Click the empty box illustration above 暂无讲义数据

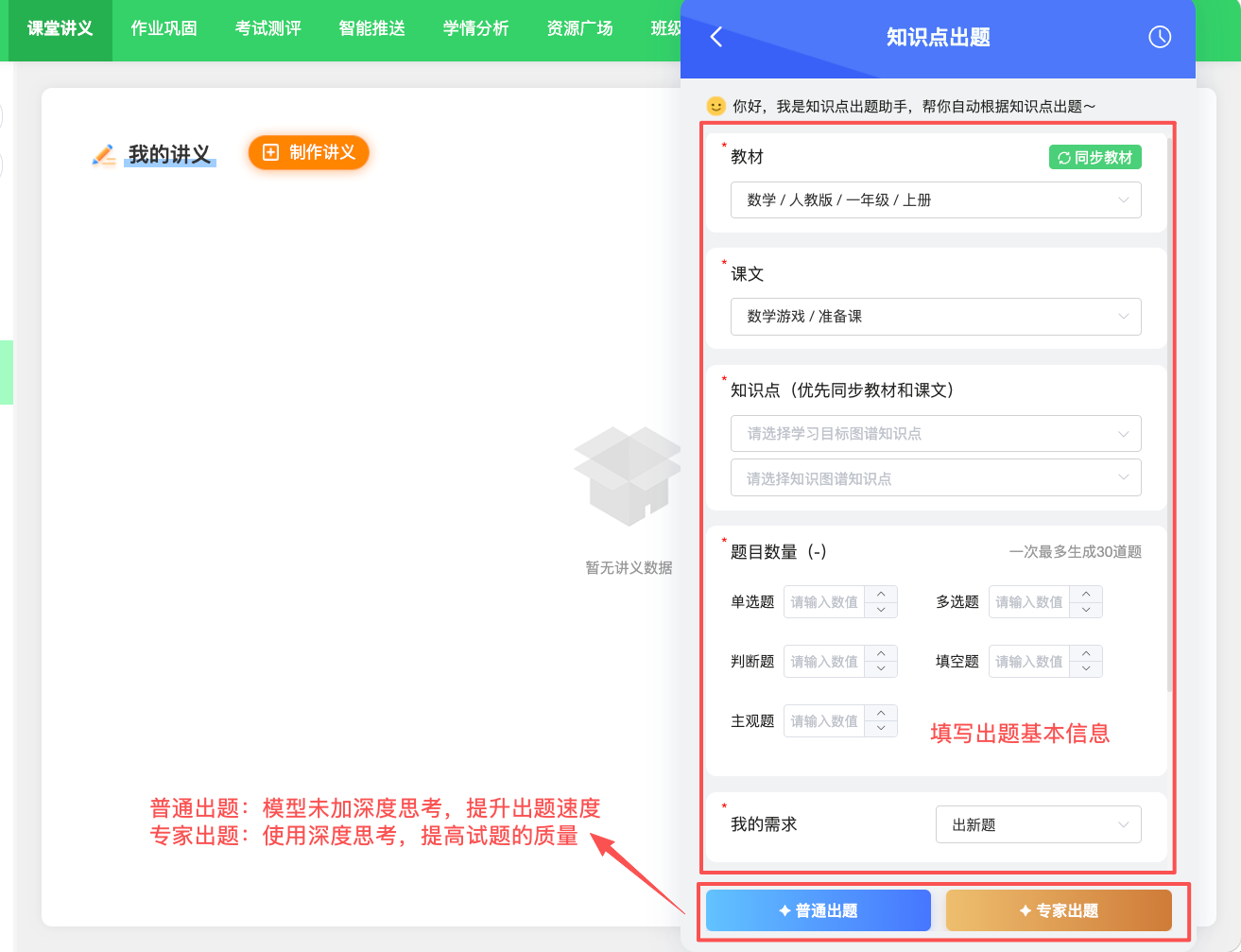coord(628,476)
